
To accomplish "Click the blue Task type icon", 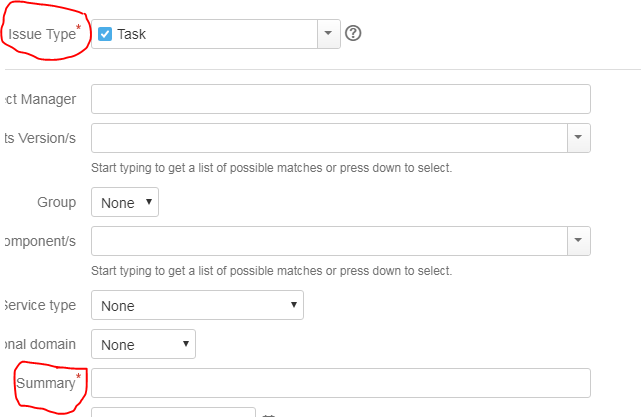I will (x=105, y=34).
